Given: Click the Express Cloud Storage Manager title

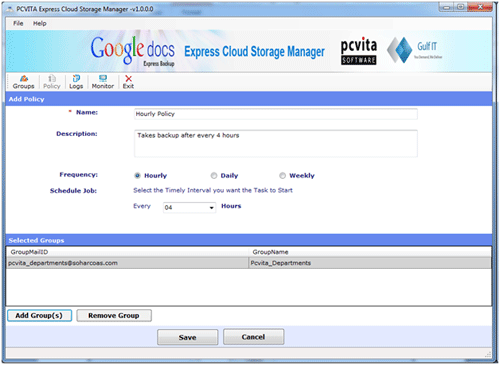Looking at the screenshot, I should click(x=254, y=51).
